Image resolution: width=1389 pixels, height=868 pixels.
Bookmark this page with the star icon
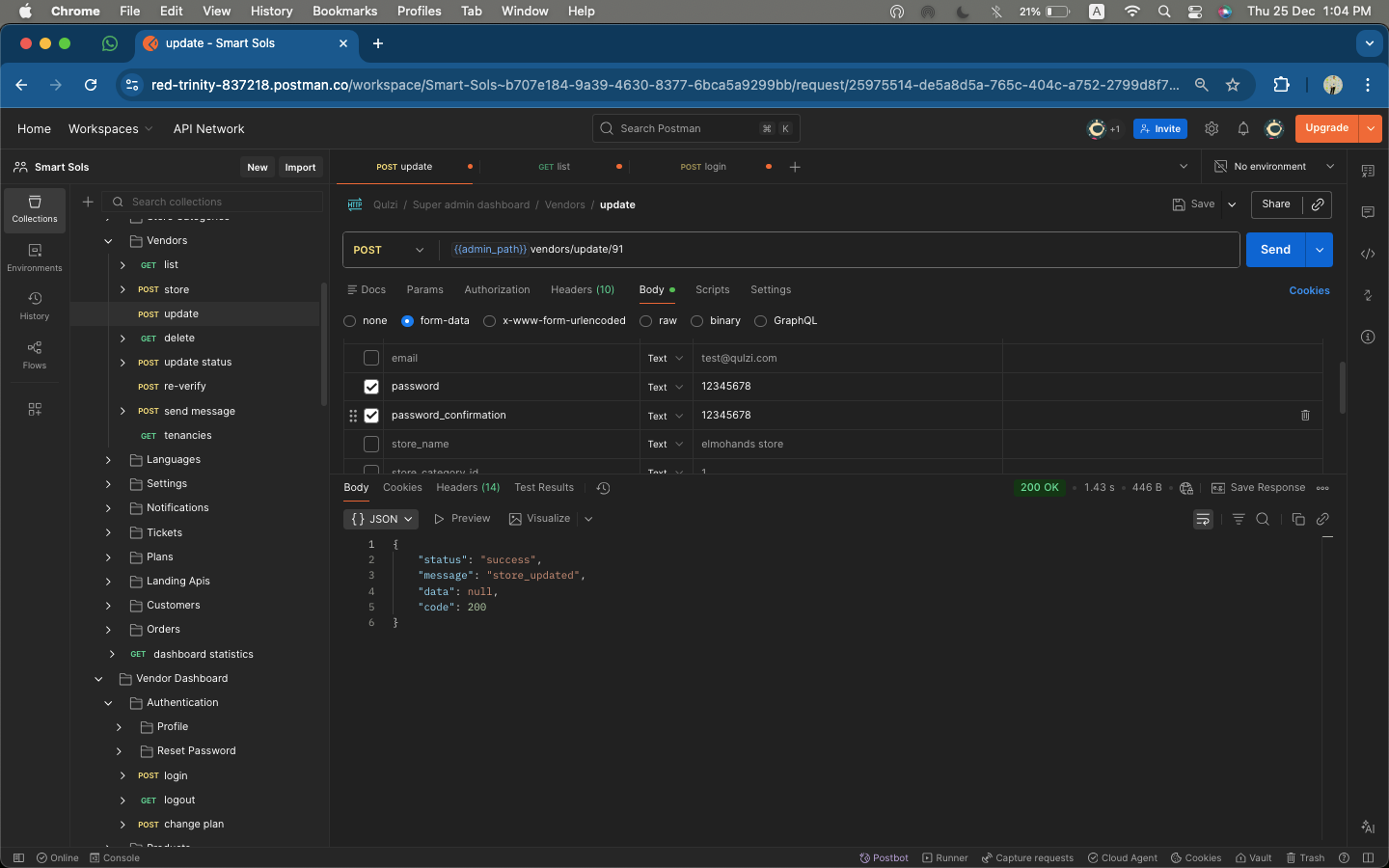(x=1233, y=85)
